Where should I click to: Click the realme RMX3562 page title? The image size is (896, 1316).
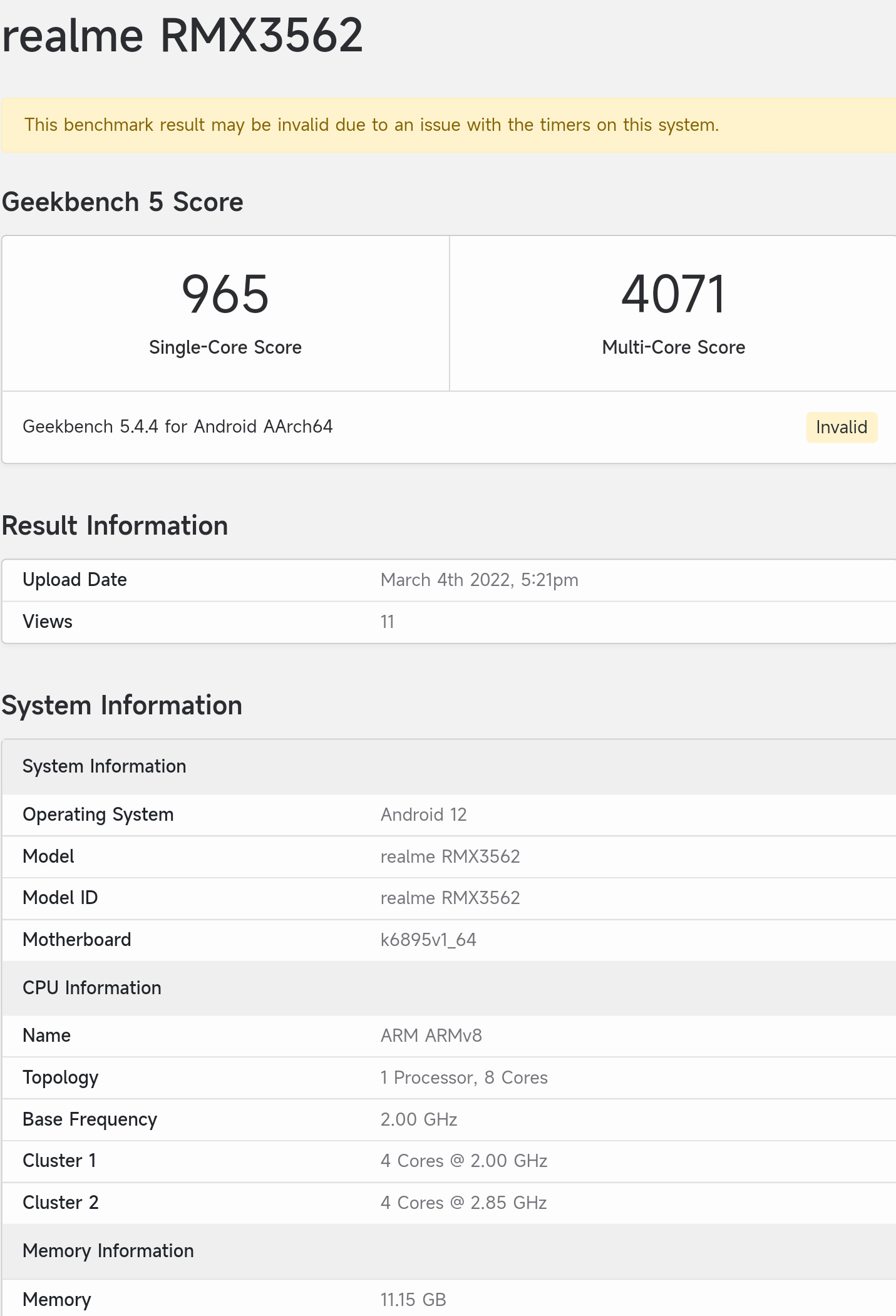tap(182, 36)
